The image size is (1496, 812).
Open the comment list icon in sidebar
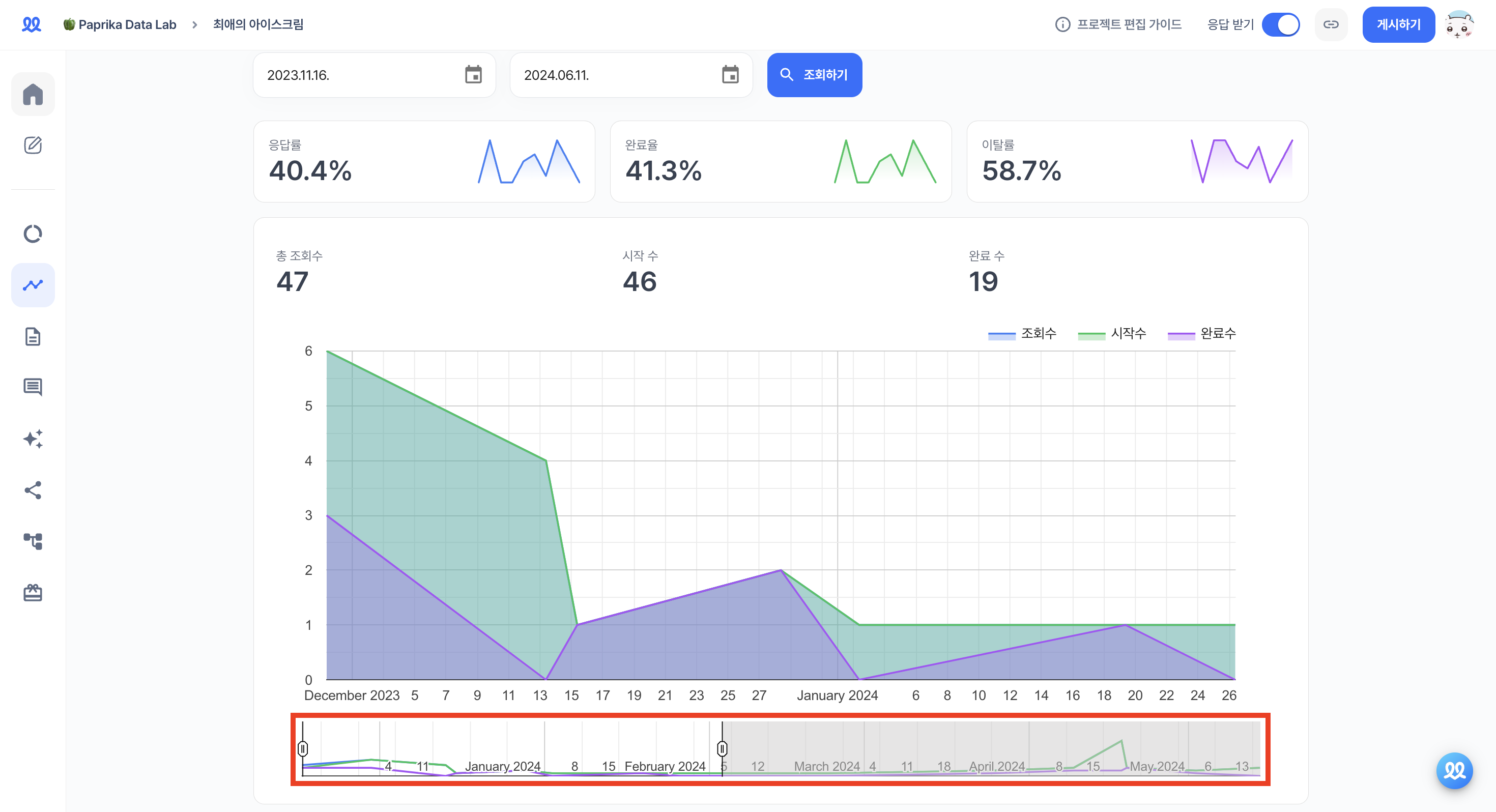(33, 387)
